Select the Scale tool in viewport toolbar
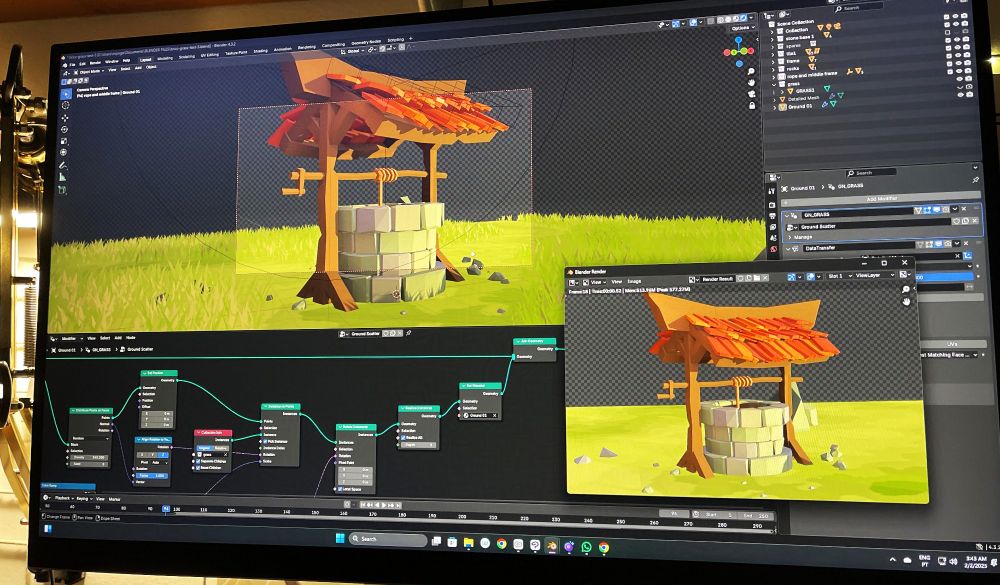This screenshot has width=1000, height=585. 64,142
